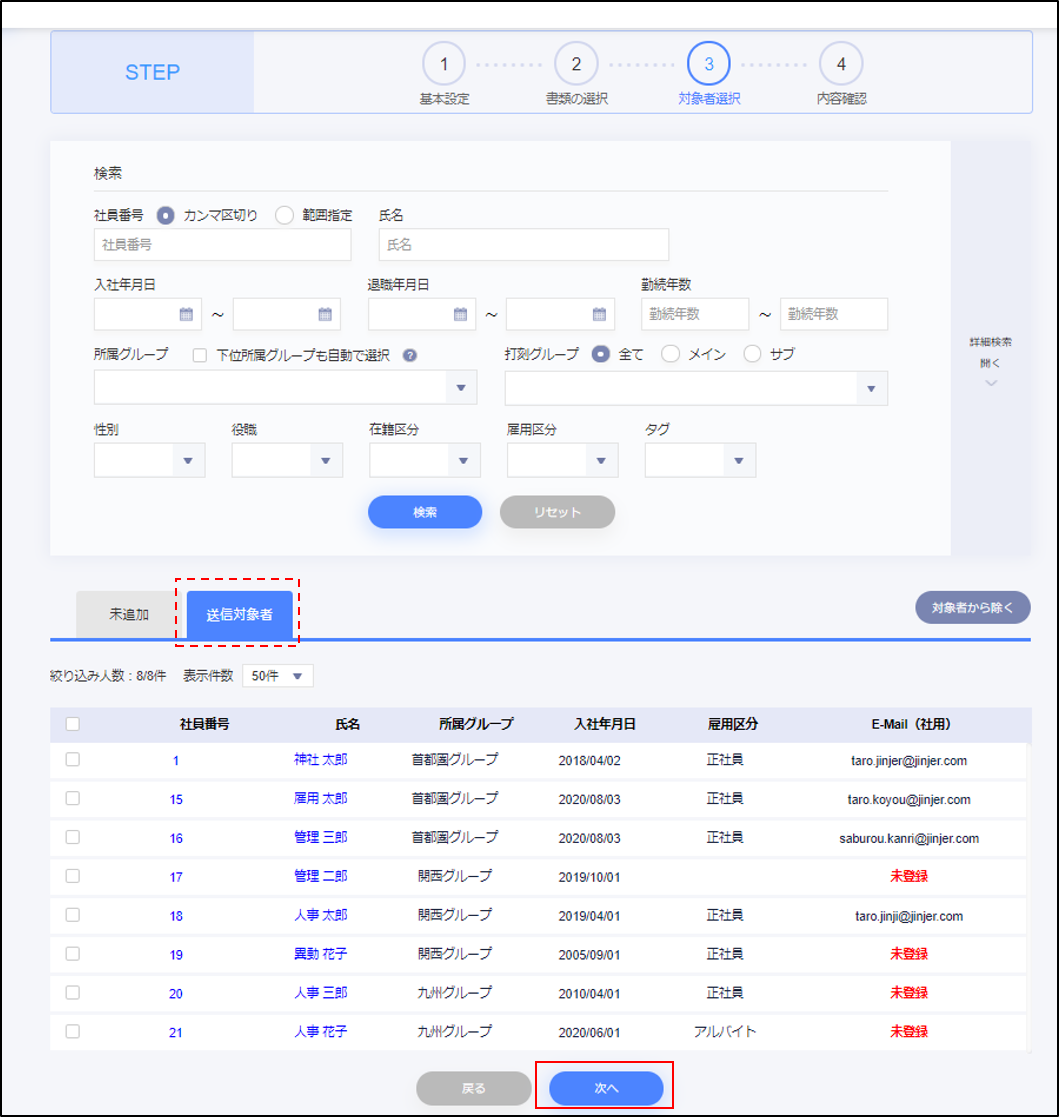The width and height of the screenshot is (1059, 1117).
Task: Click step 2 書類の選択 circle
Action: (x=576, y=63)
